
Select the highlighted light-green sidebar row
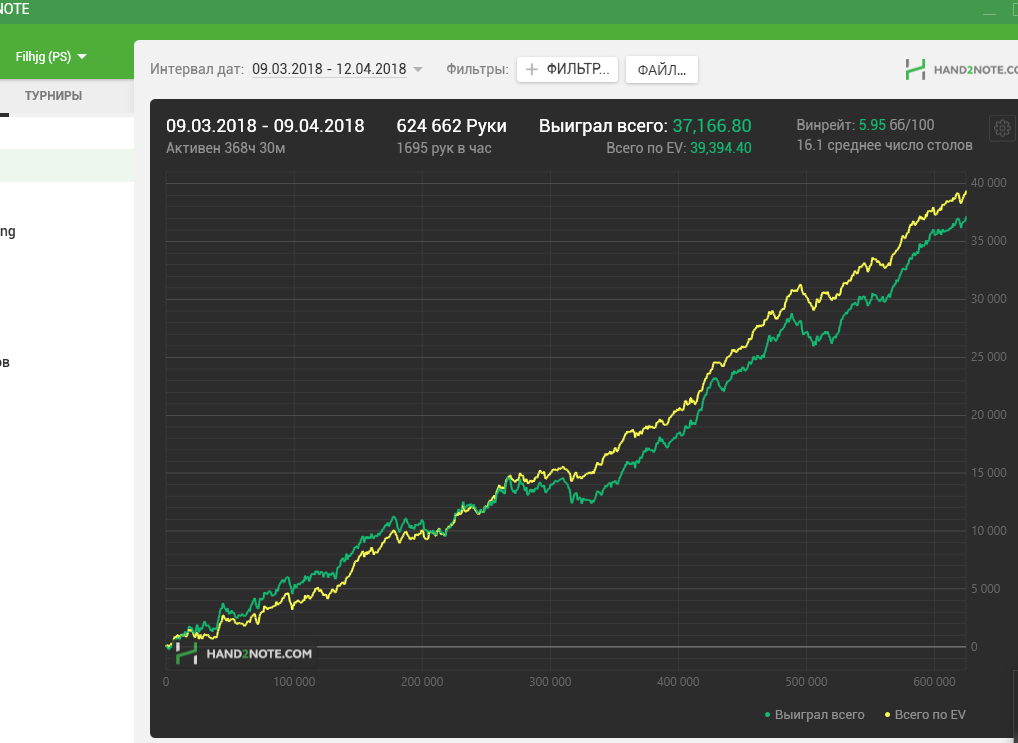pyautogui.click(x=67, y=165)
